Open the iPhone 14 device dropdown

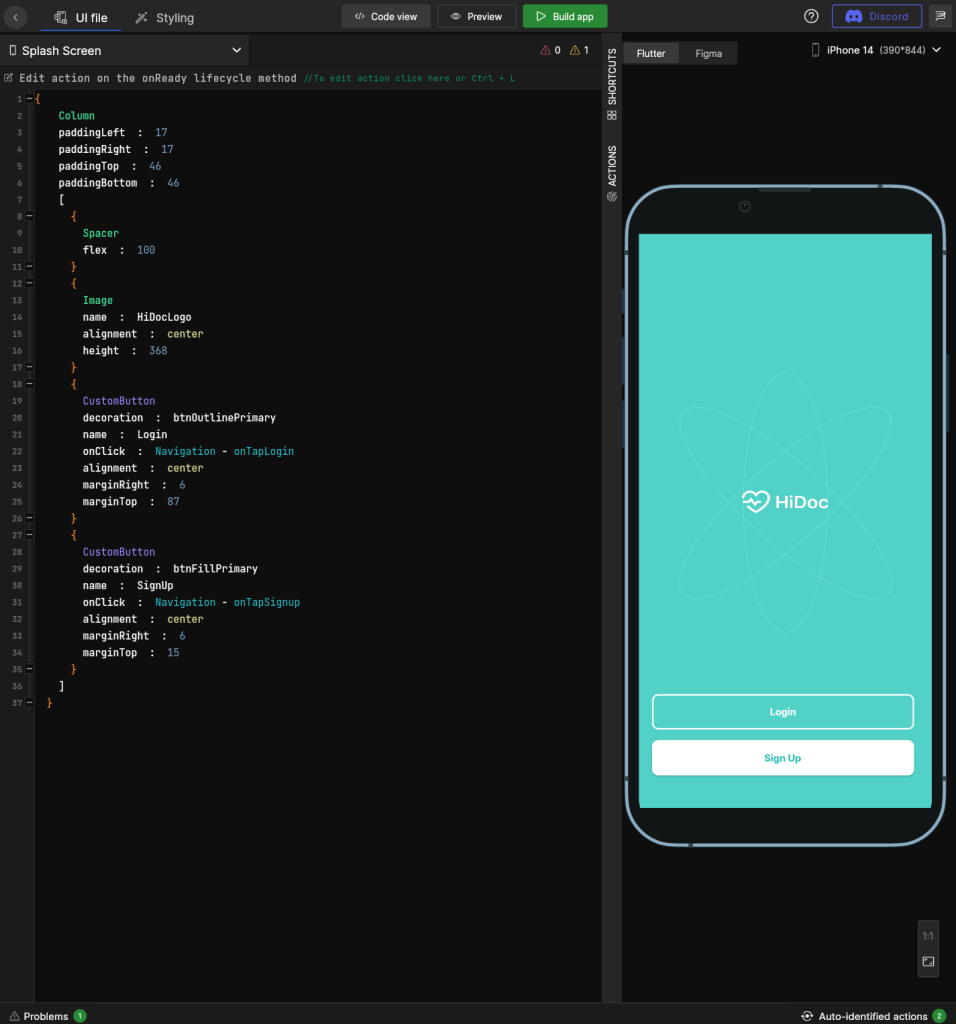point(876,50)
